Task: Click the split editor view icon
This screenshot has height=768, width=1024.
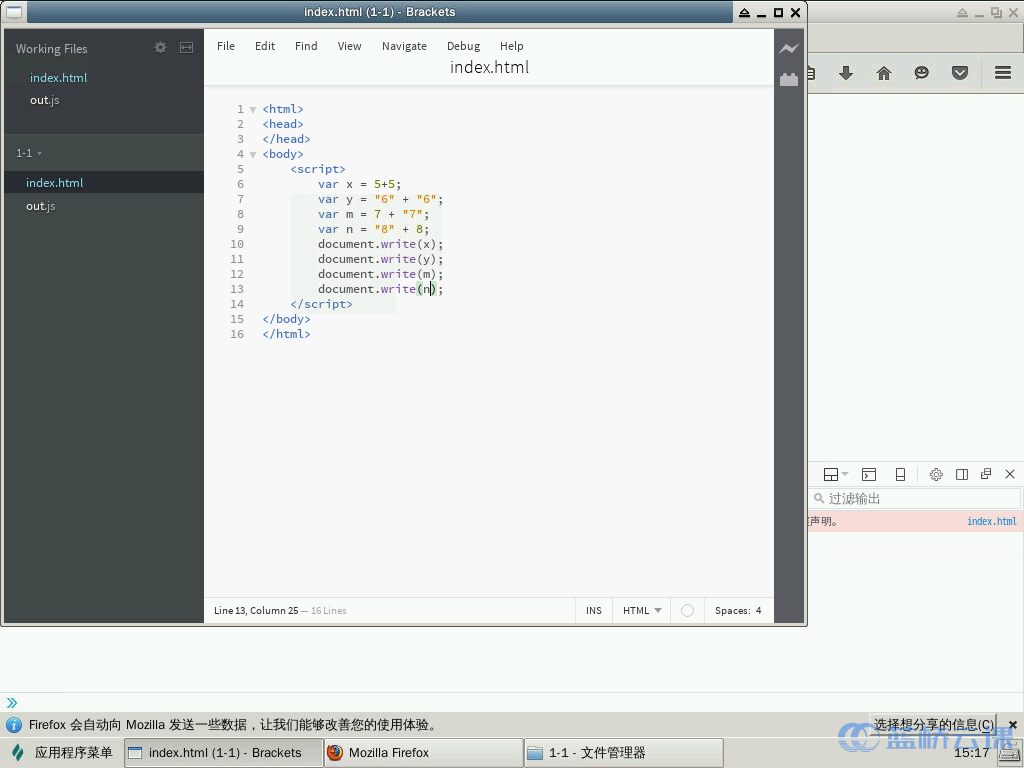Action: click(x=186, y=48)
